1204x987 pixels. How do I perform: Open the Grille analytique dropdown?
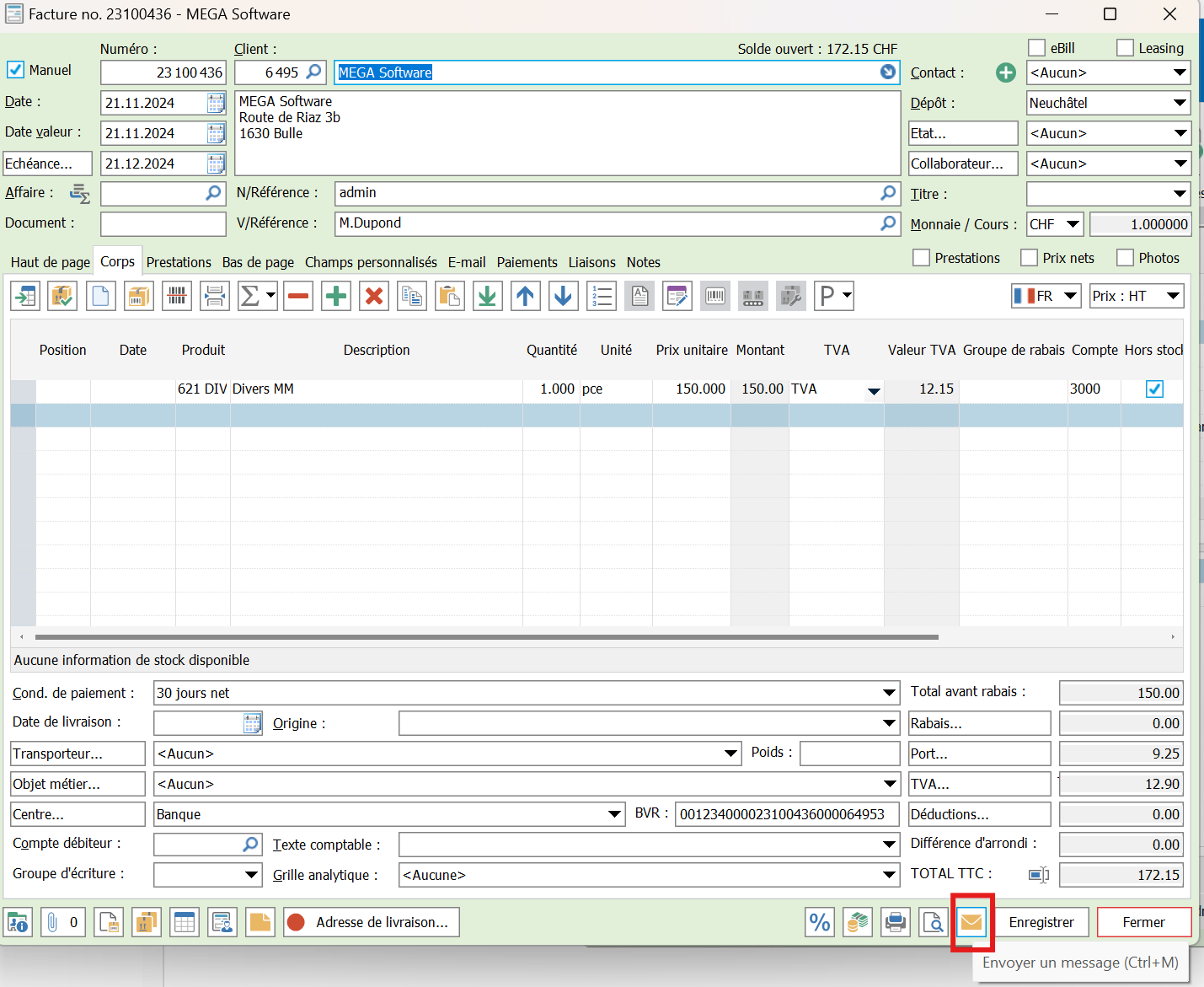pyautogui.click(x=890, y=875)
